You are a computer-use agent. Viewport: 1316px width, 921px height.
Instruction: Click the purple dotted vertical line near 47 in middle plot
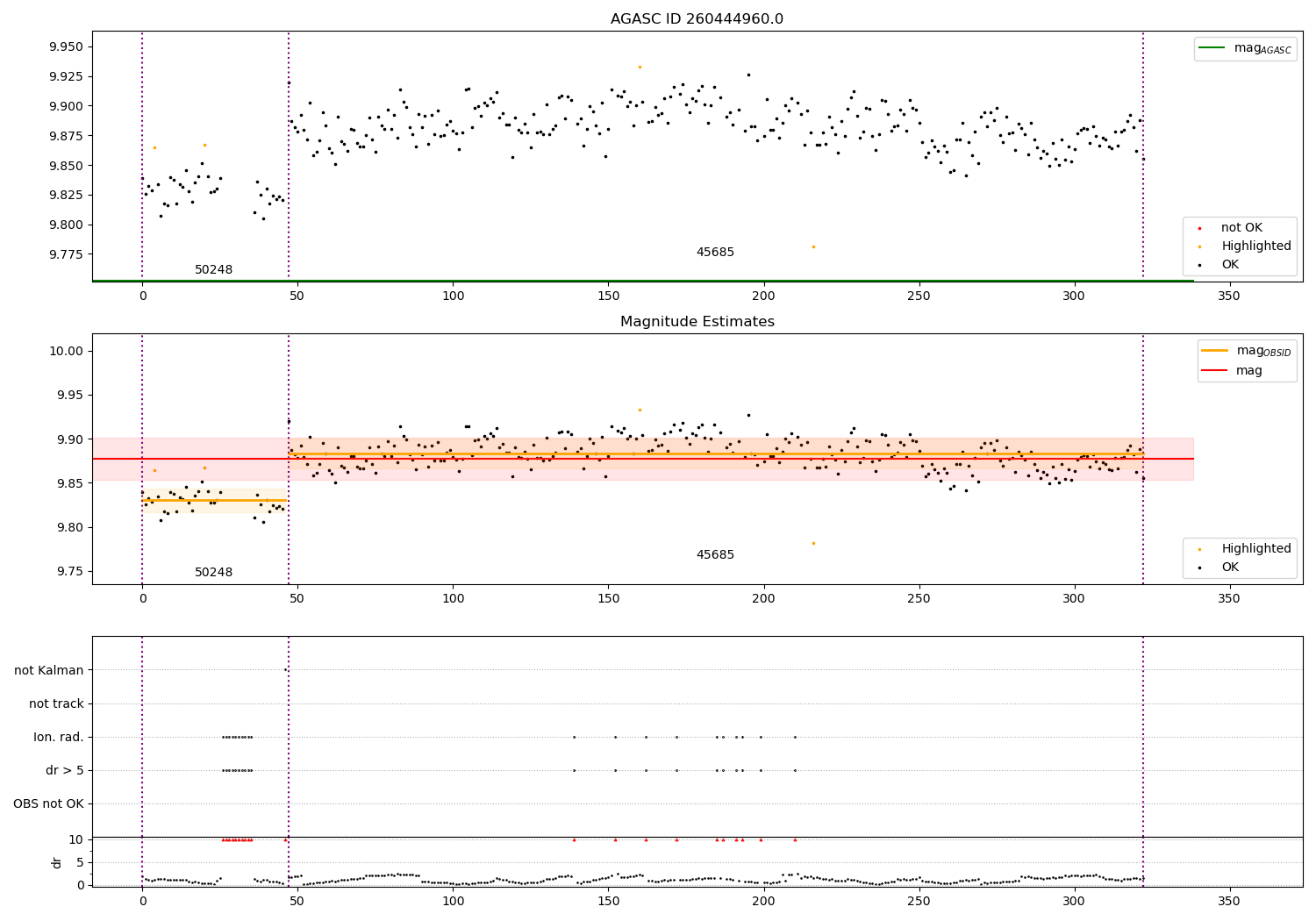point(289,459)
